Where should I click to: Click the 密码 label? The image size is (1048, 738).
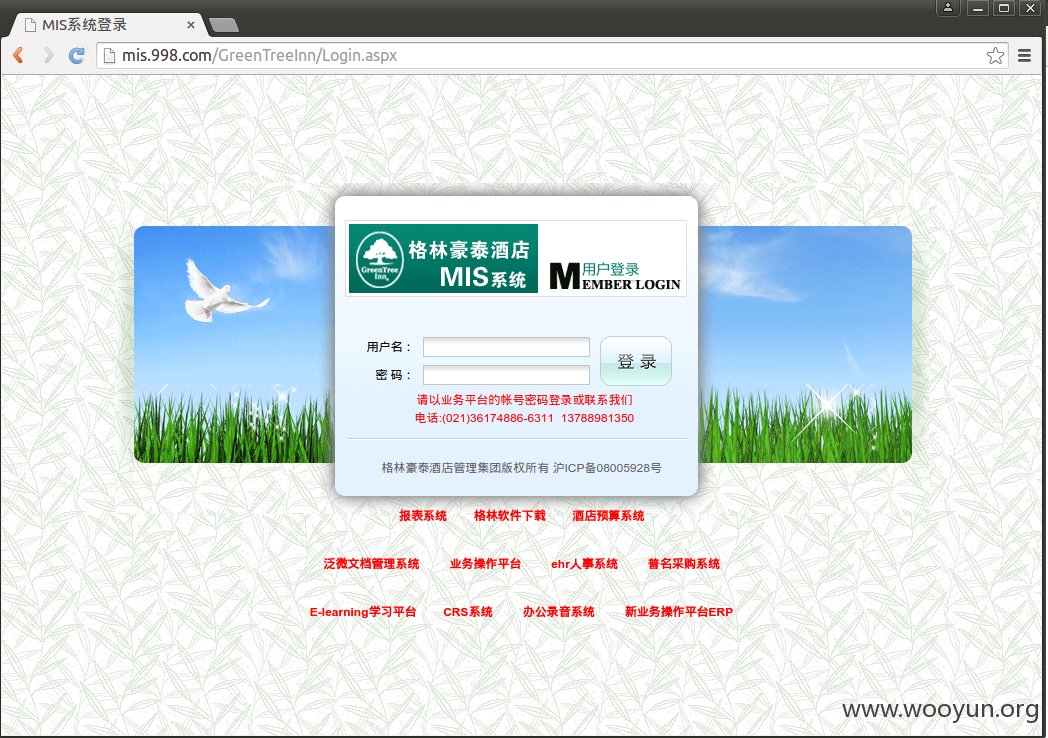click(393, 375)
